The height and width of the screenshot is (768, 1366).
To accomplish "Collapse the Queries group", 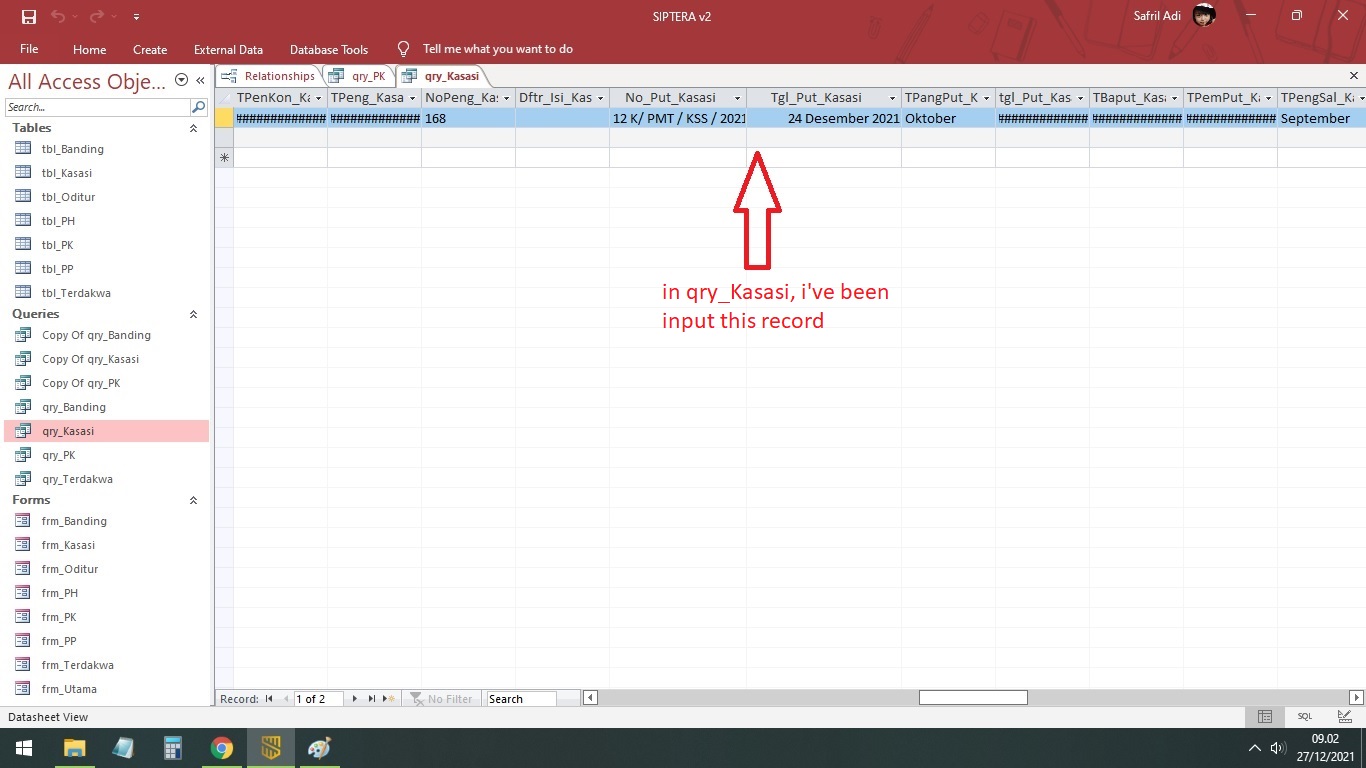I will point(193,314).
